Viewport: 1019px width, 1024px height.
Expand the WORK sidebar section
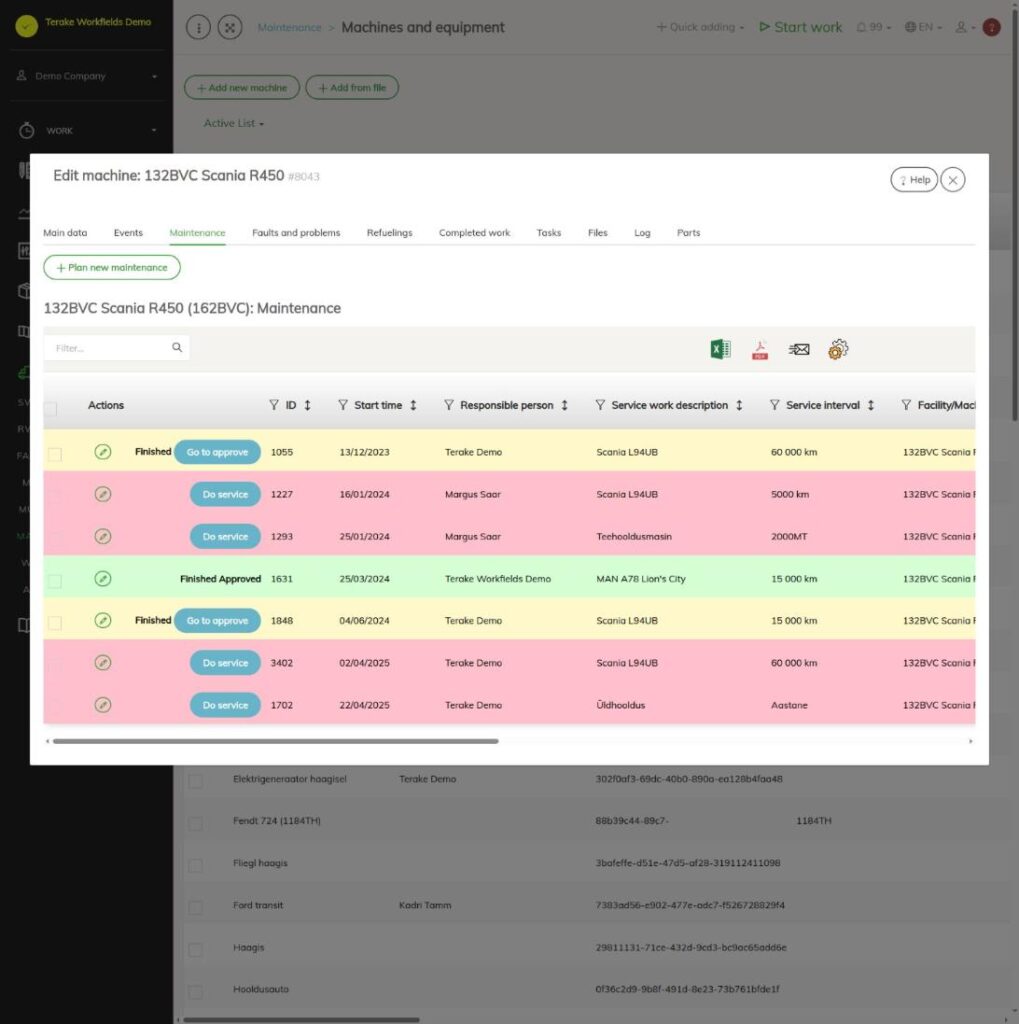point(154,131)
